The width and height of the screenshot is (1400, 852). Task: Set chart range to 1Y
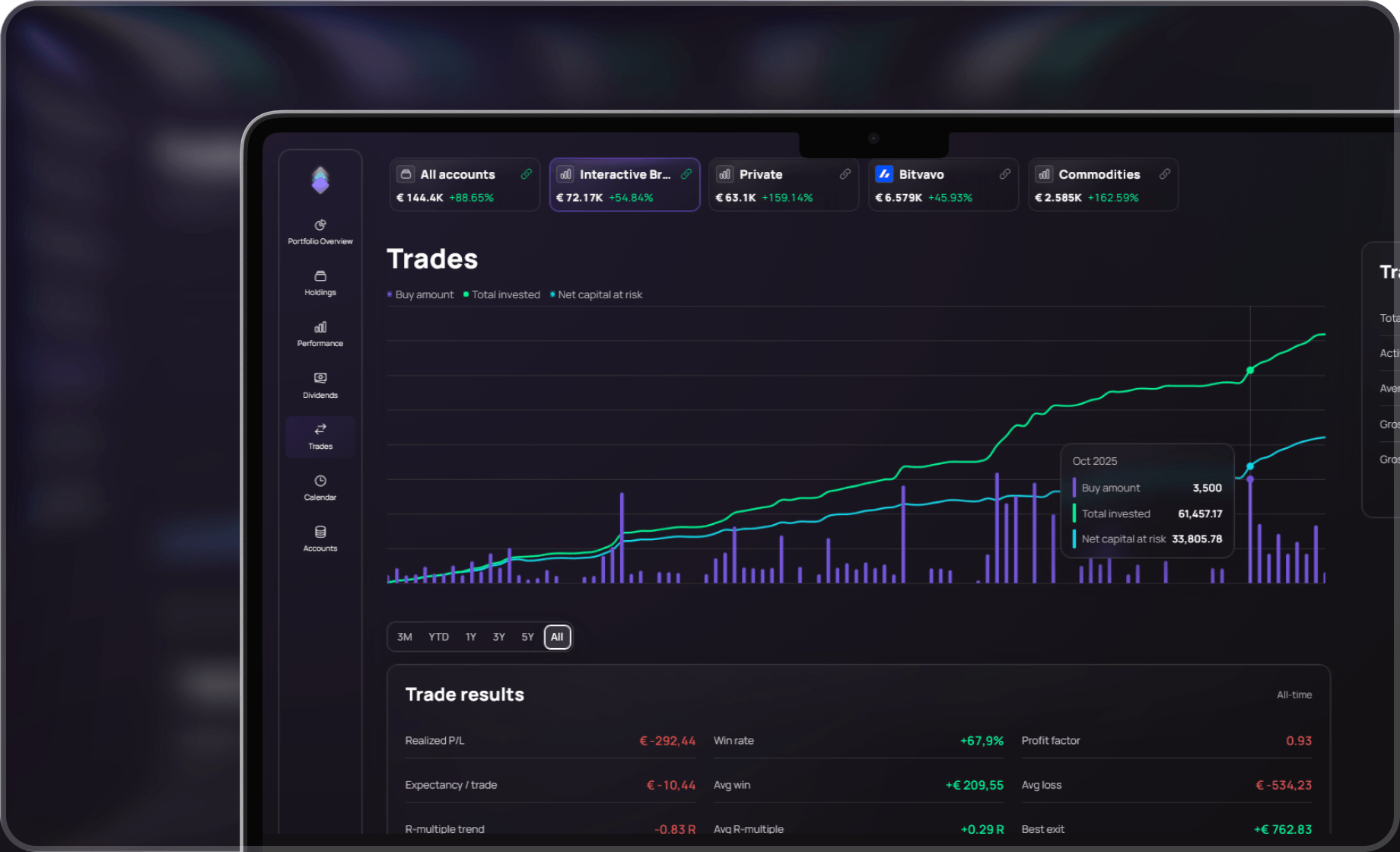coord(471,637)
